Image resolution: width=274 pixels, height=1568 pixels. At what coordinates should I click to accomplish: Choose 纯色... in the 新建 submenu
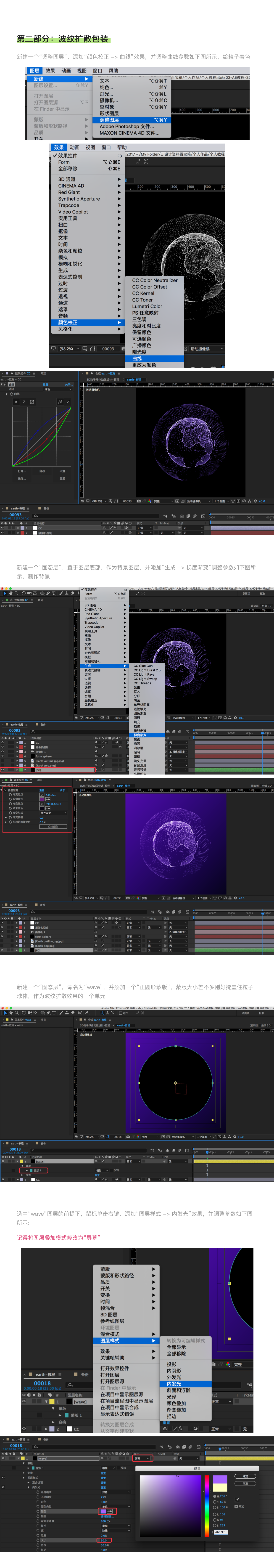(133, 87)
